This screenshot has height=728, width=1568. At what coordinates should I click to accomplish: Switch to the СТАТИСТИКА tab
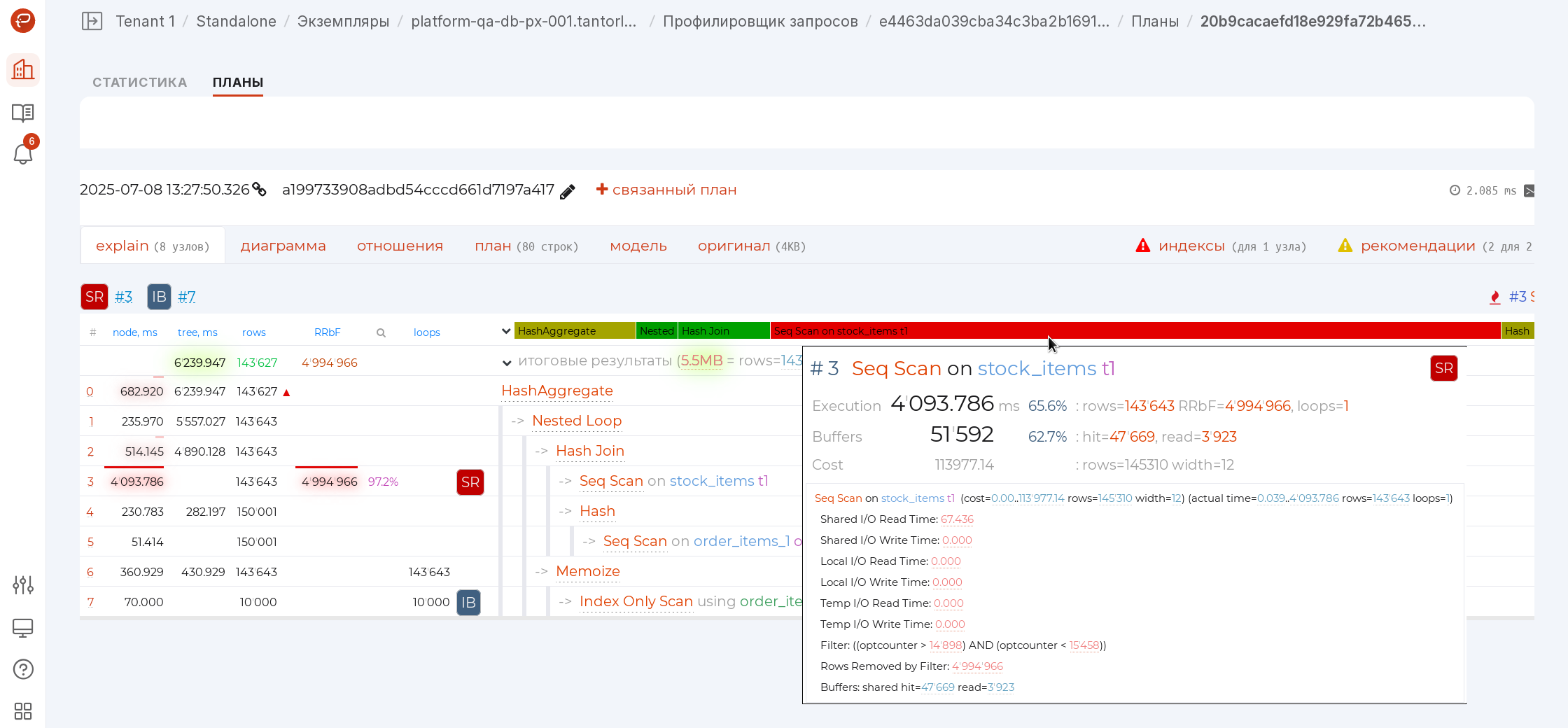pyautogui.click(x=139, y=83)
